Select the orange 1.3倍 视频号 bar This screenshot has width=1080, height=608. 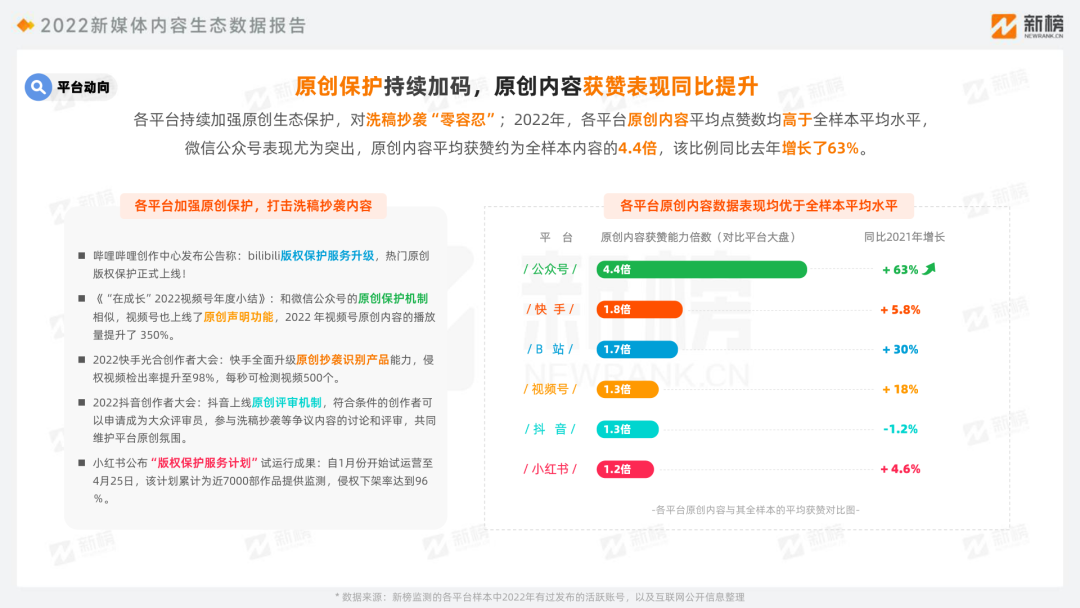click(627, 389)
